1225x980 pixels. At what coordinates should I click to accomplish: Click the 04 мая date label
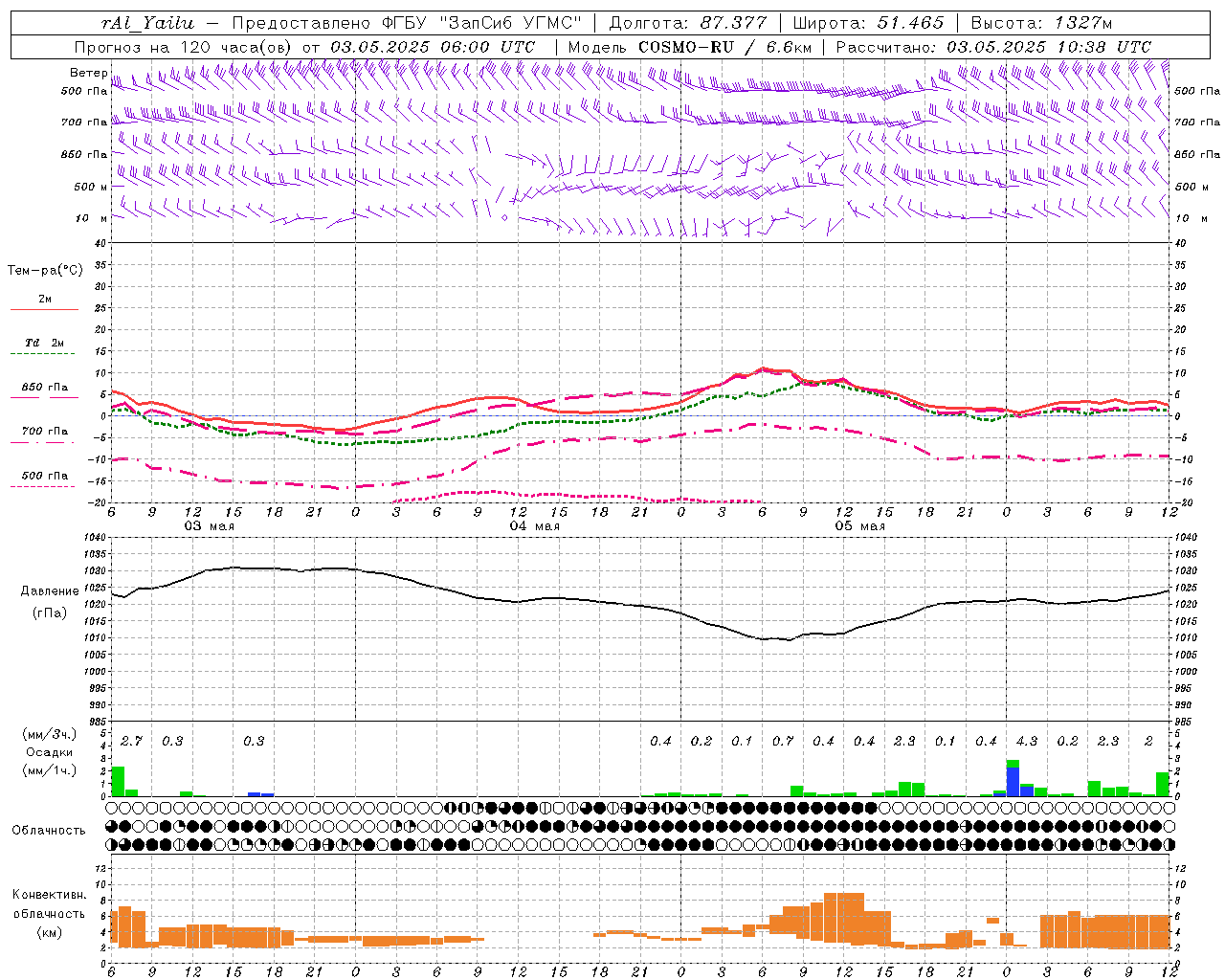pos(535,526)
